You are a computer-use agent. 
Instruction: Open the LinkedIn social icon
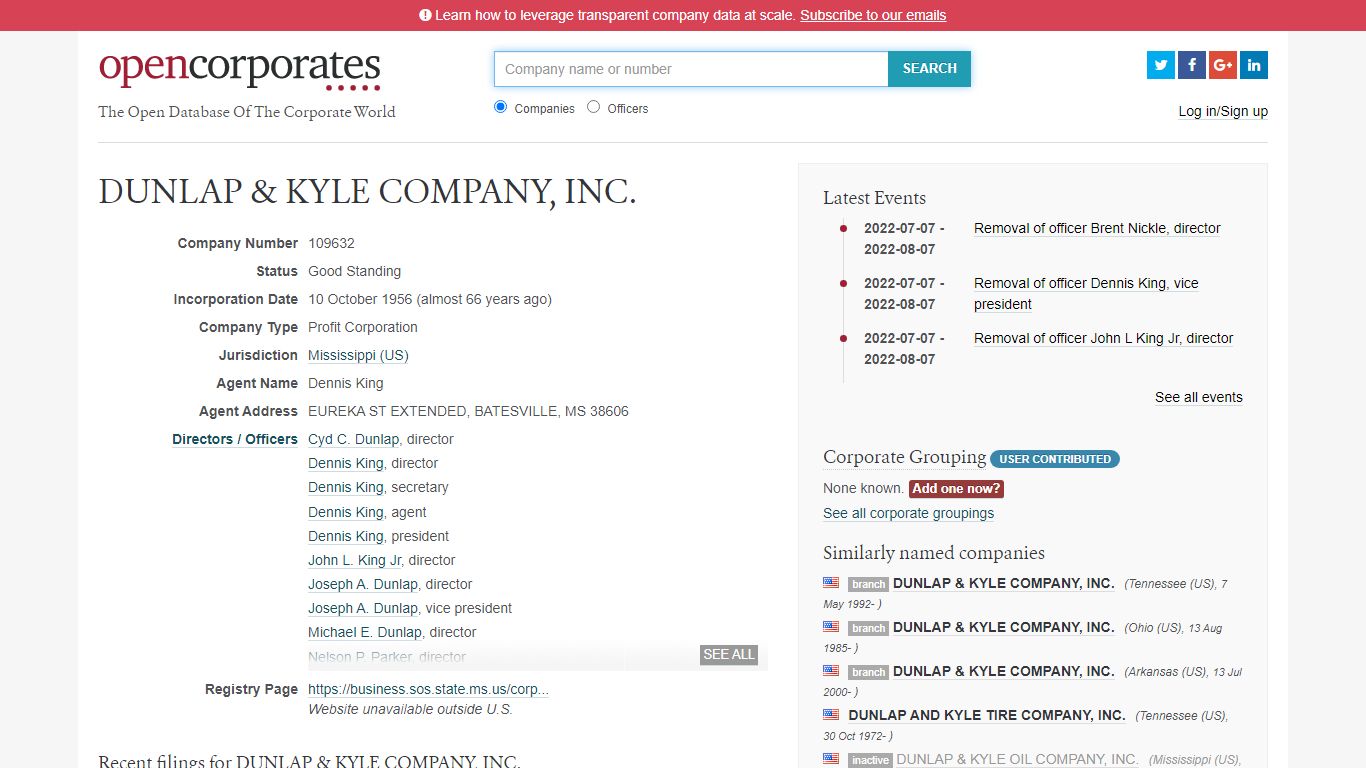tap(1254, 65)
